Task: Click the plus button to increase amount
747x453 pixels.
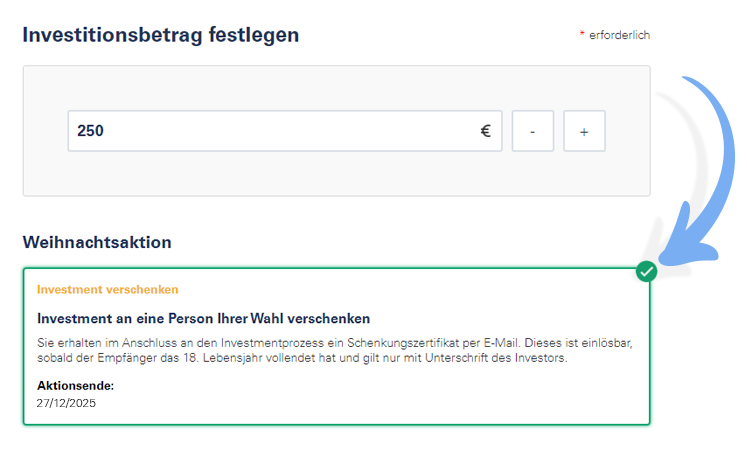Action: tap(584, 131)
